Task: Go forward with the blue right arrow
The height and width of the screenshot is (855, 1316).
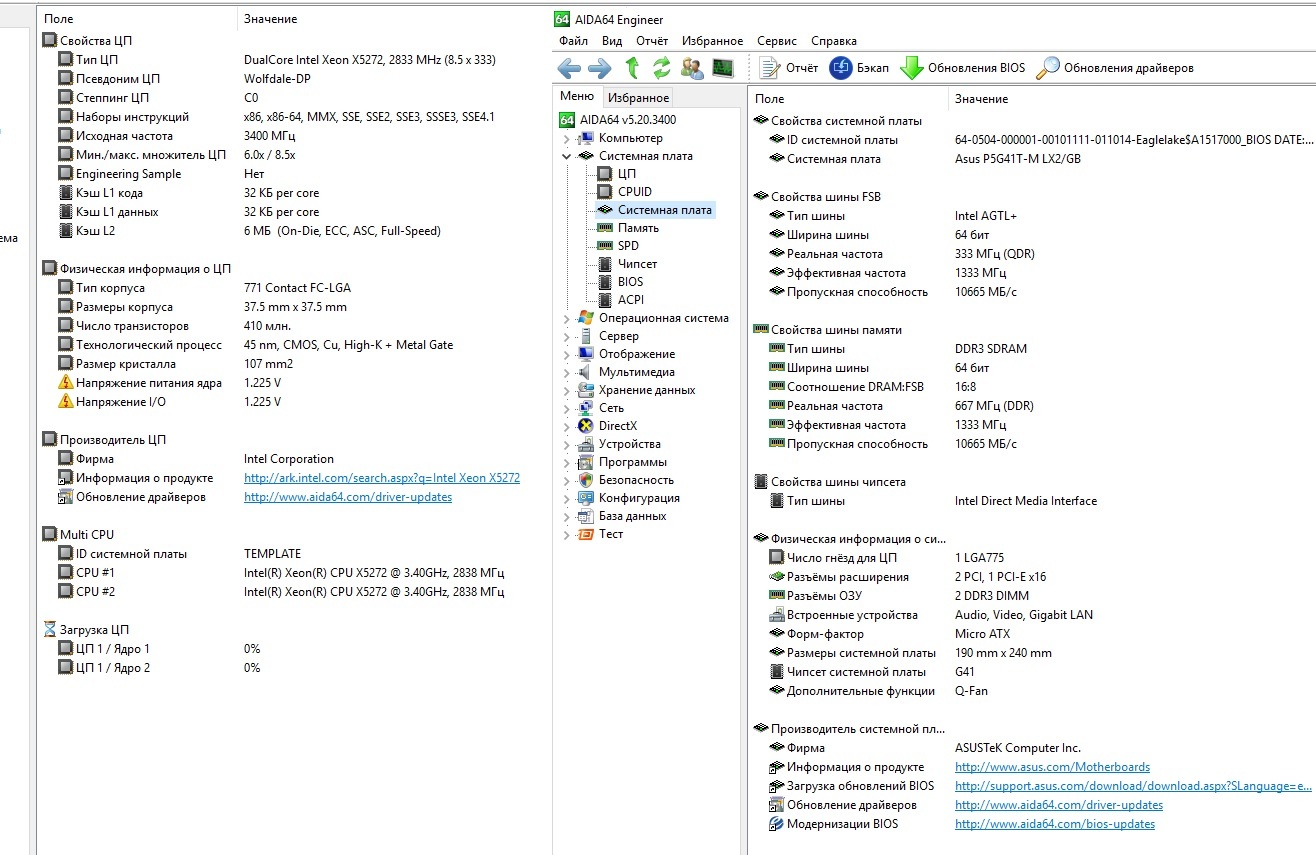Action: click(x=599, y=68)
